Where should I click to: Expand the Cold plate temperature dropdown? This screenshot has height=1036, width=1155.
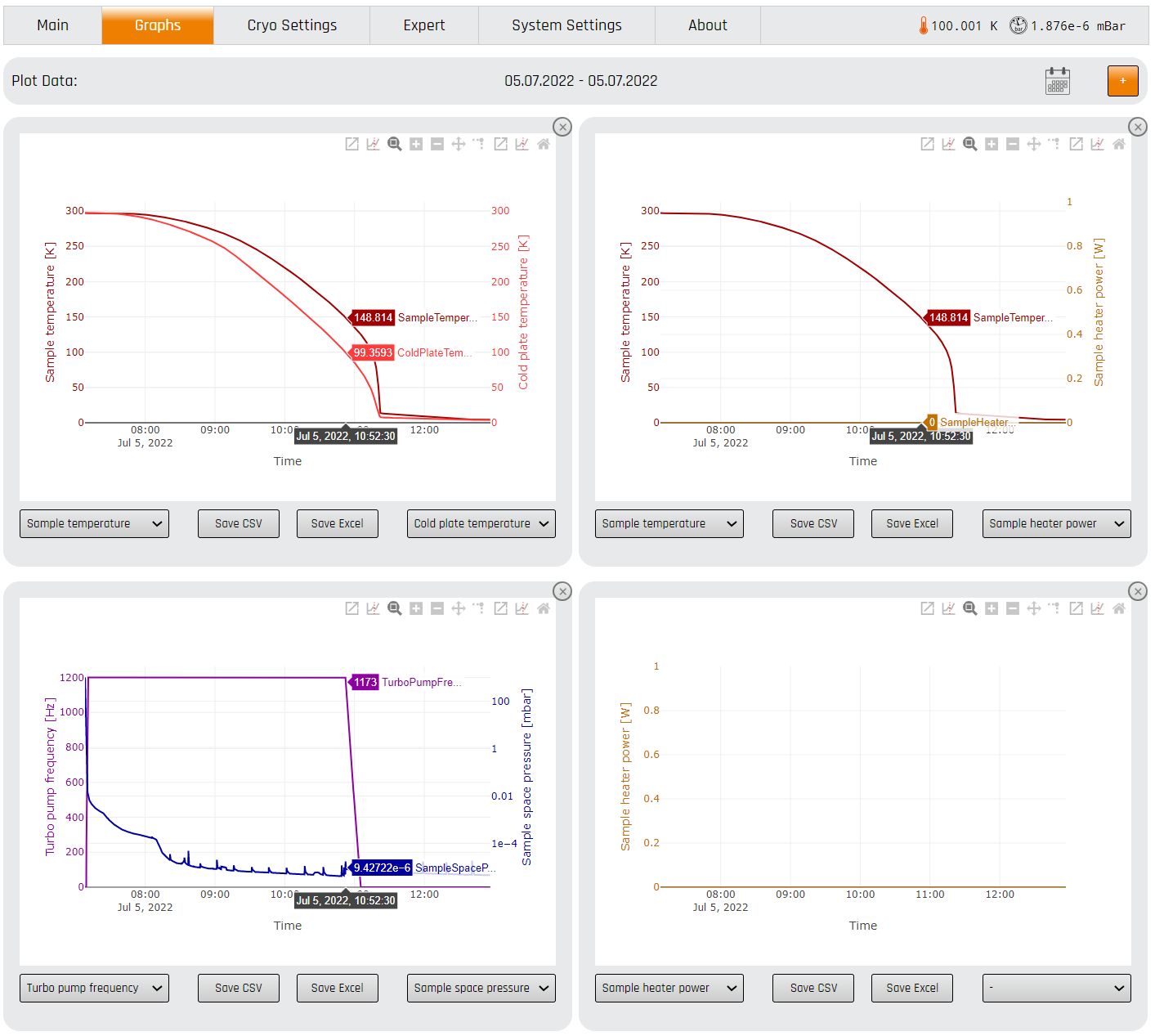(481, 524)
